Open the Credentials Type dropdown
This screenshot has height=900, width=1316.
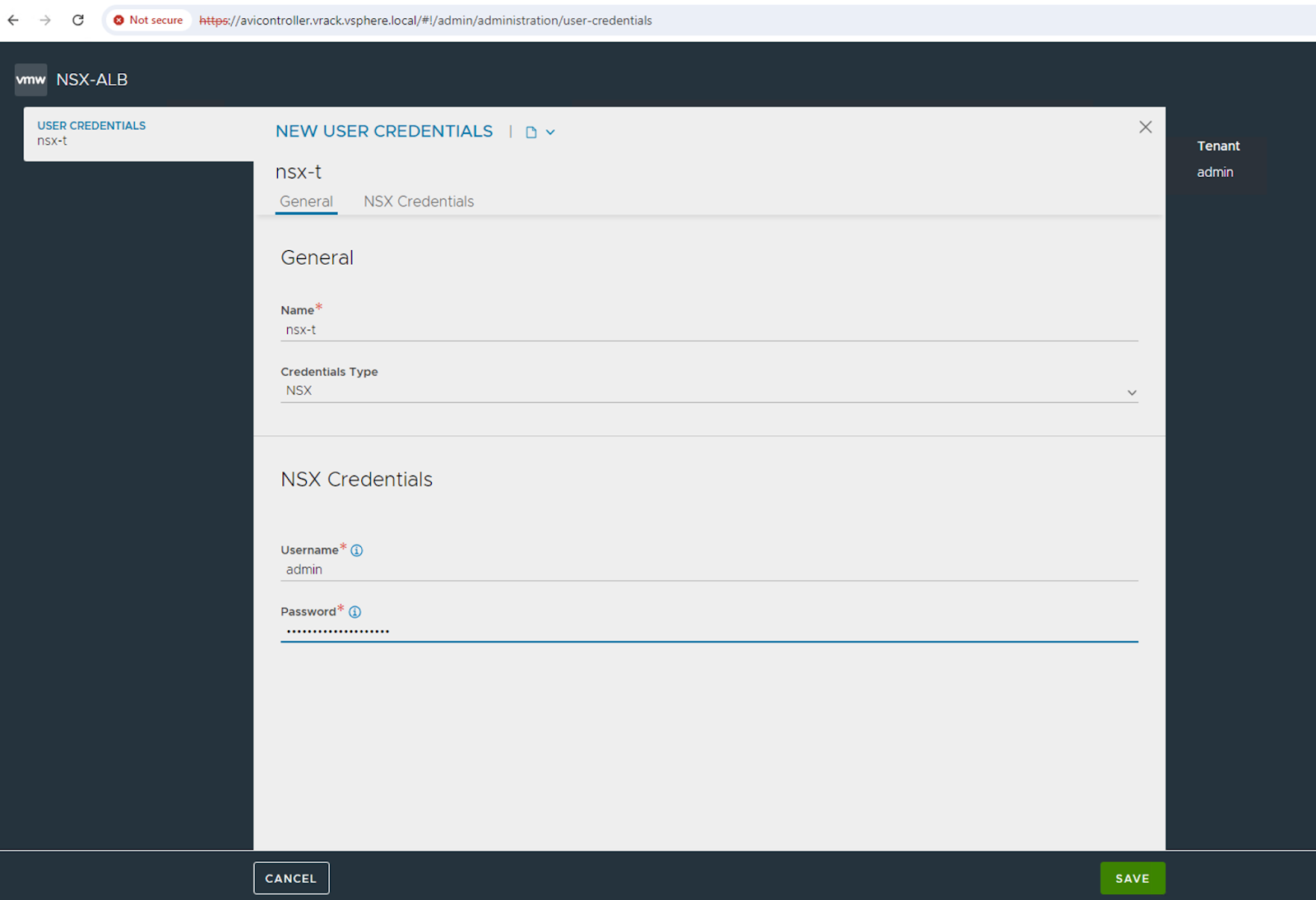coord(709,391)
